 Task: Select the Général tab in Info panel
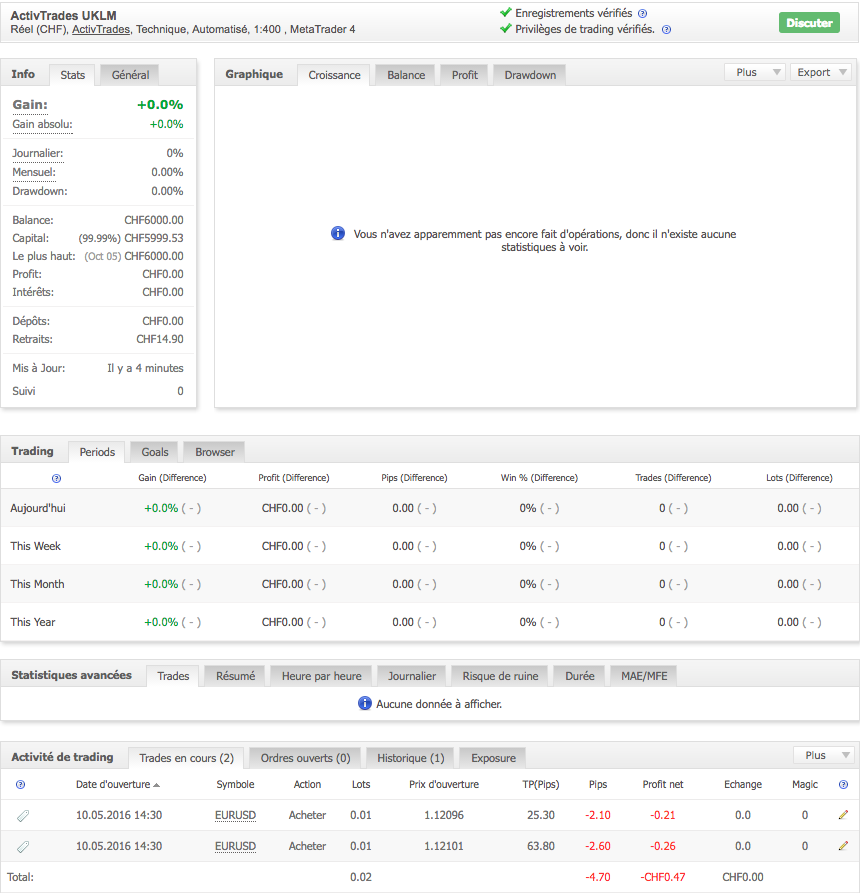(x=131, y=75)
